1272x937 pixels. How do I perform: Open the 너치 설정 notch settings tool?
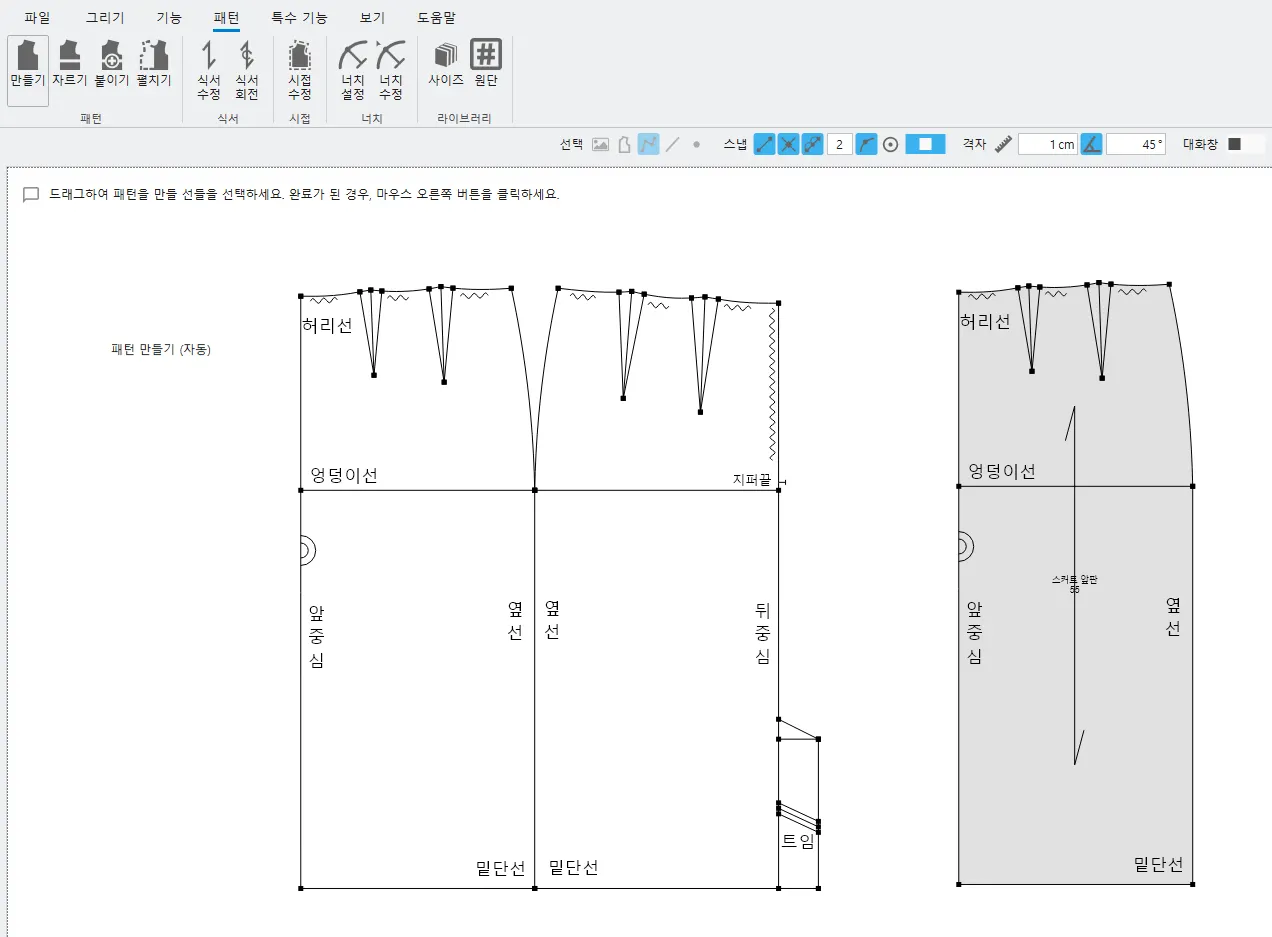[x=352, y=70]
